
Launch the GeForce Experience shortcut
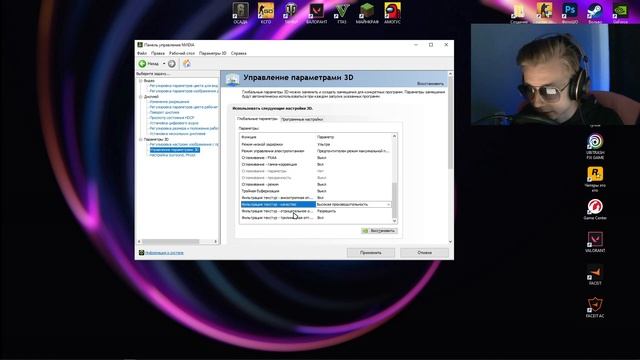point(620,13)
